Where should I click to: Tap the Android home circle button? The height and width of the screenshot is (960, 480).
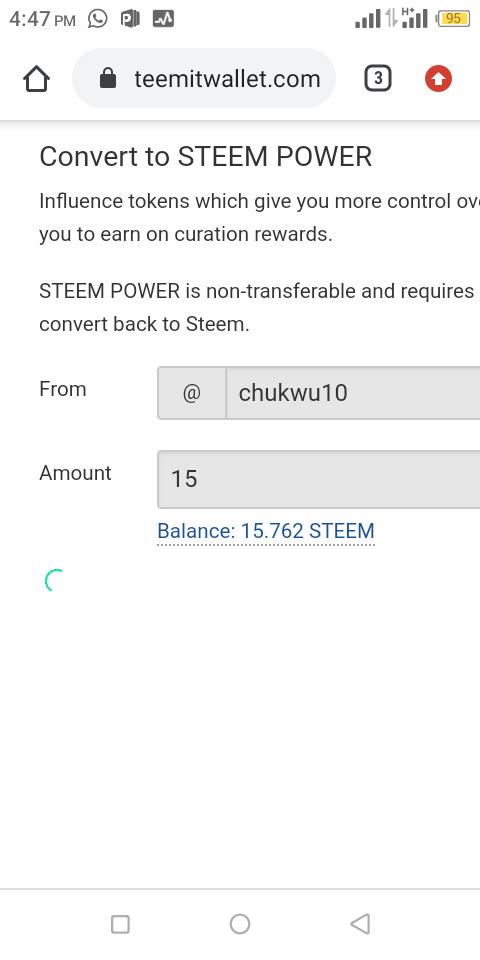click(x=240, y=924)
